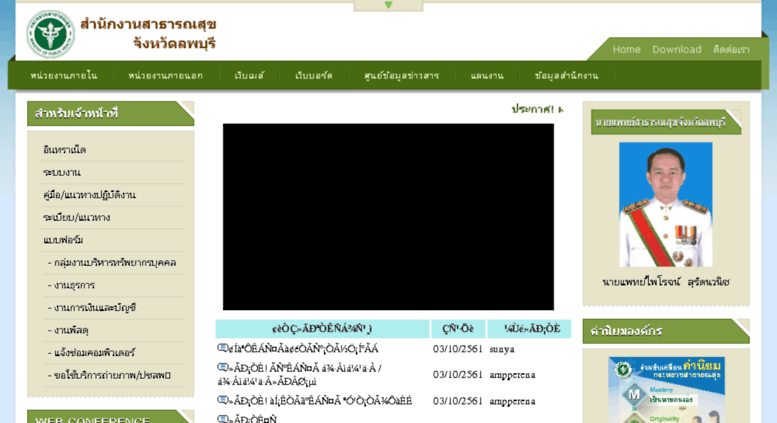Open the Home link

[x=626, y=50]
